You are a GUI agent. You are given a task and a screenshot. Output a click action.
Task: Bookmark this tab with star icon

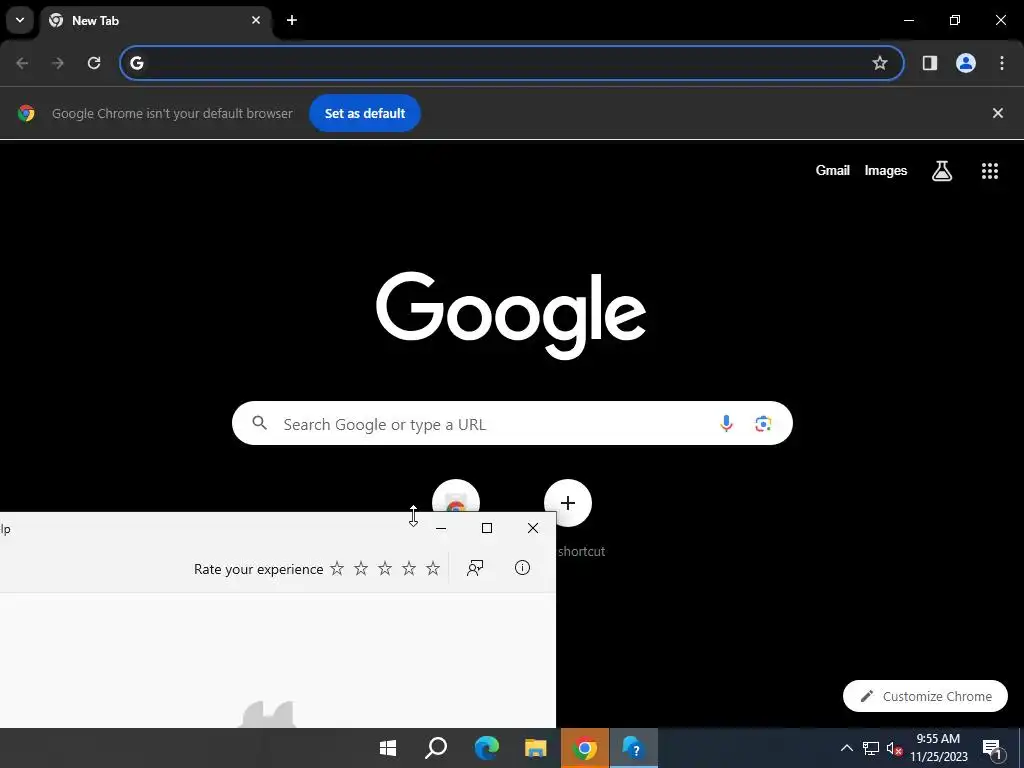point(880,63)
